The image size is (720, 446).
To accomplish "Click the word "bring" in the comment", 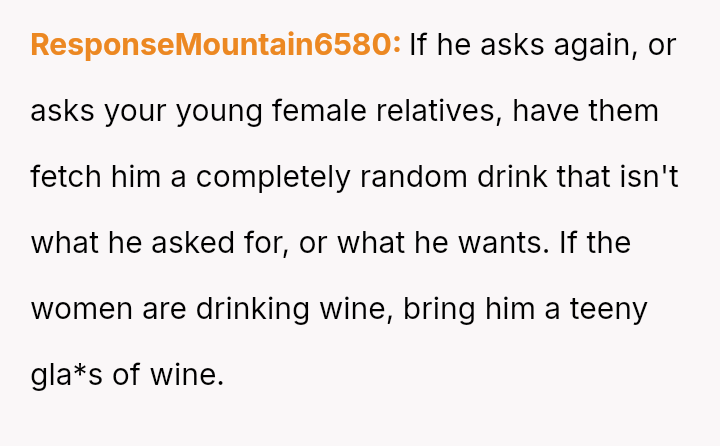I will coord(439,309).
